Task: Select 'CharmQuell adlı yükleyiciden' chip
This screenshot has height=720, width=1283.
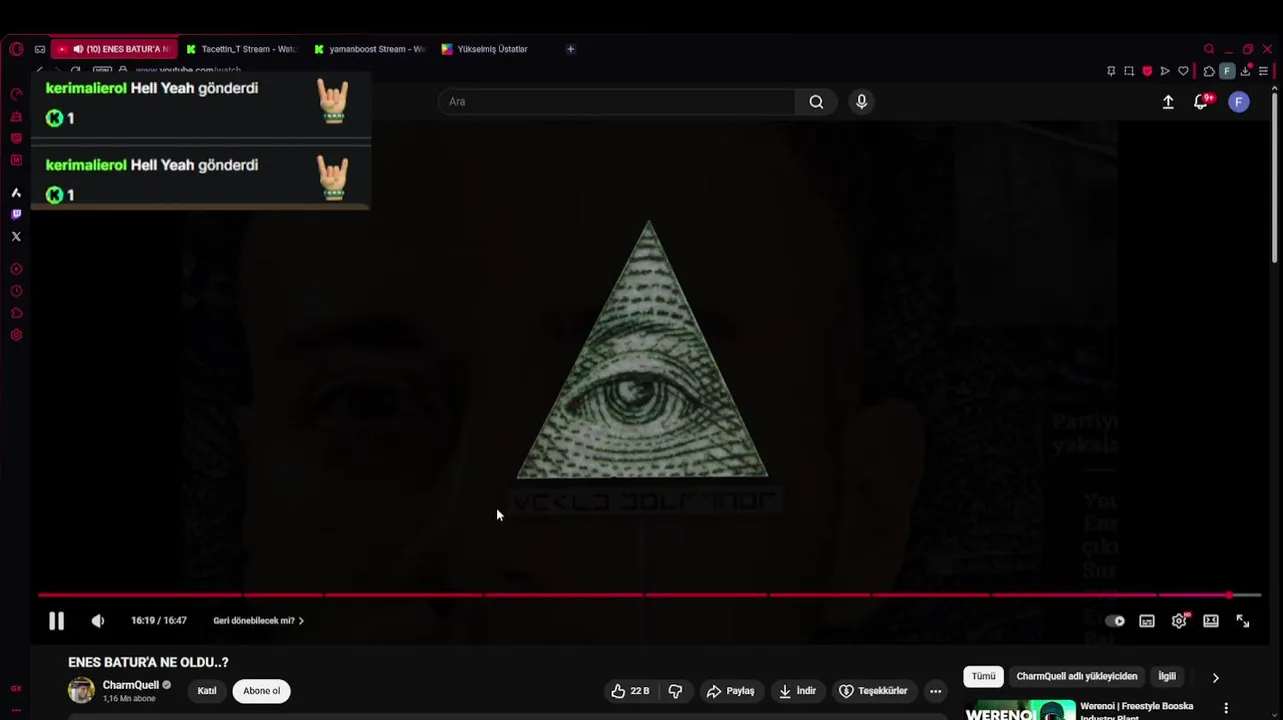Action: (x=1077, y=677)
